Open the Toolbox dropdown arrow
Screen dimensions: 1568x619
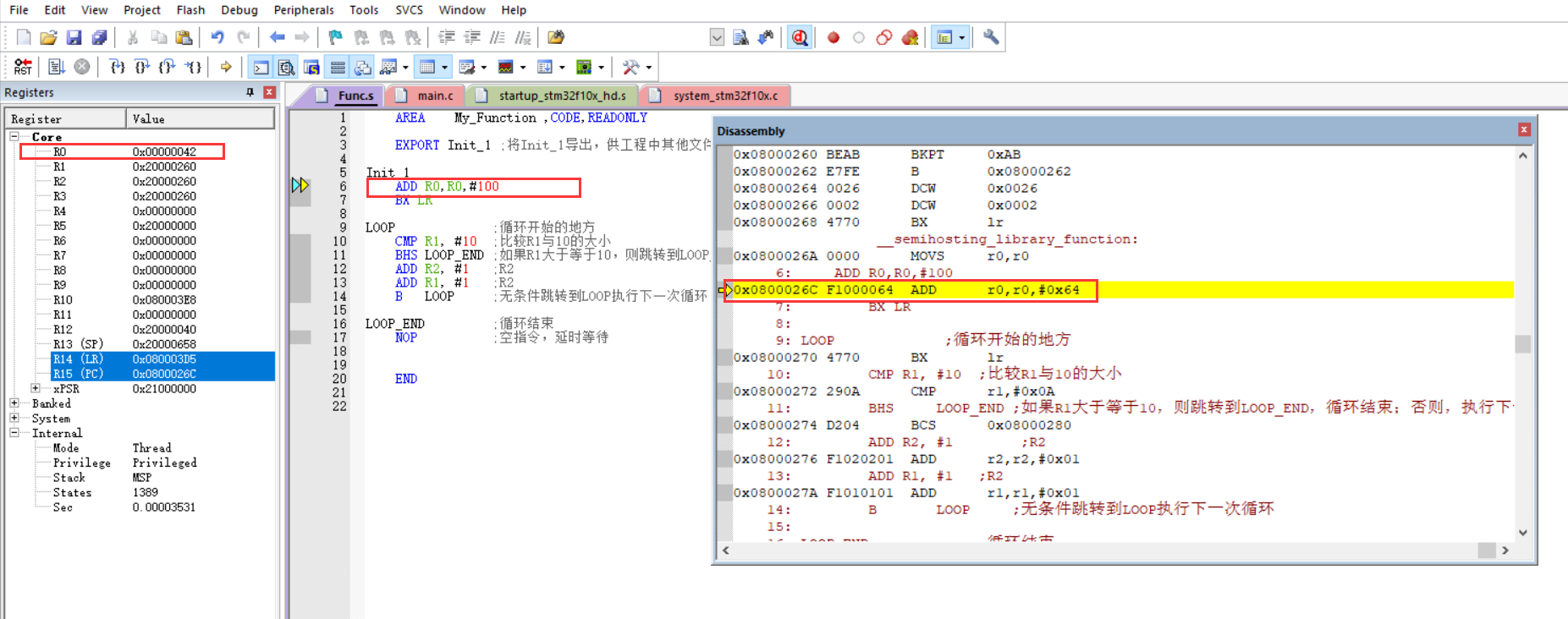(648, 67)
